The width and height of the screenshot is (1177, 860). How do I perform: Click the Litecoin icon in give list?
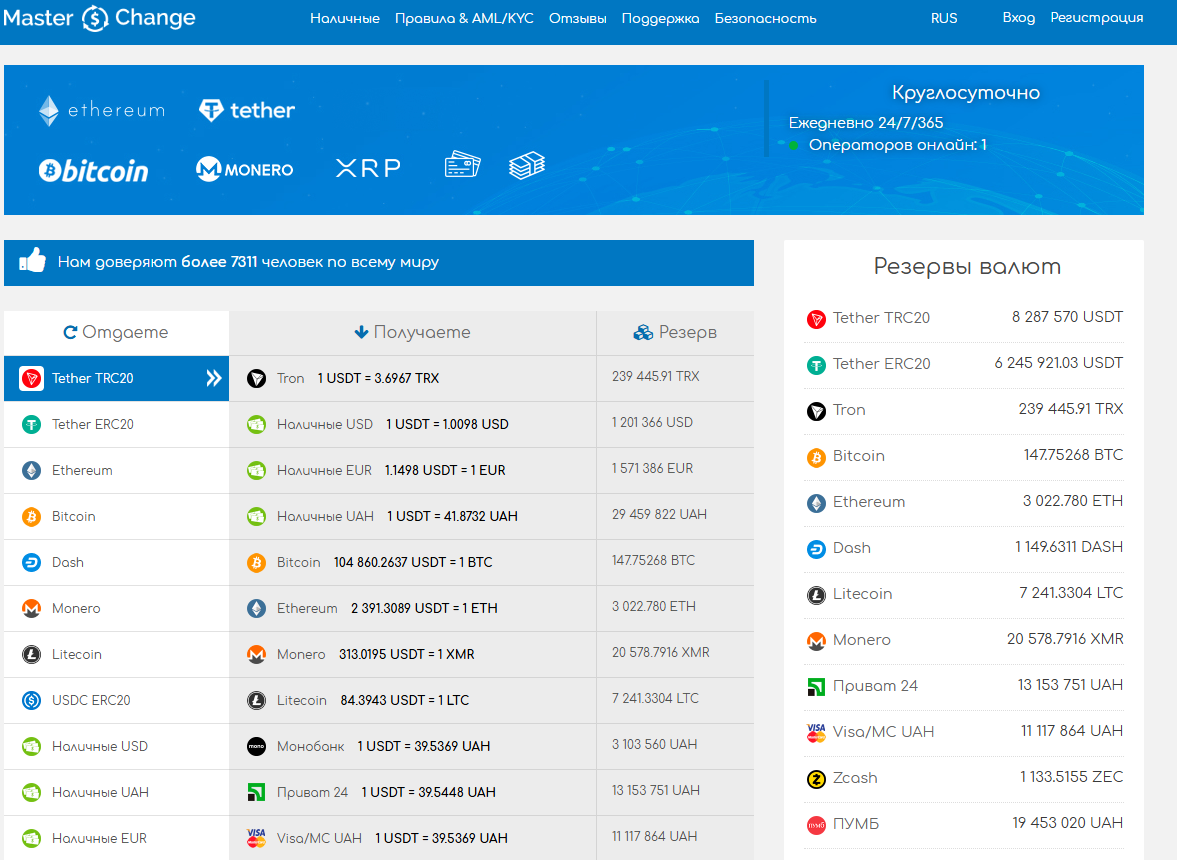(32, 654)
